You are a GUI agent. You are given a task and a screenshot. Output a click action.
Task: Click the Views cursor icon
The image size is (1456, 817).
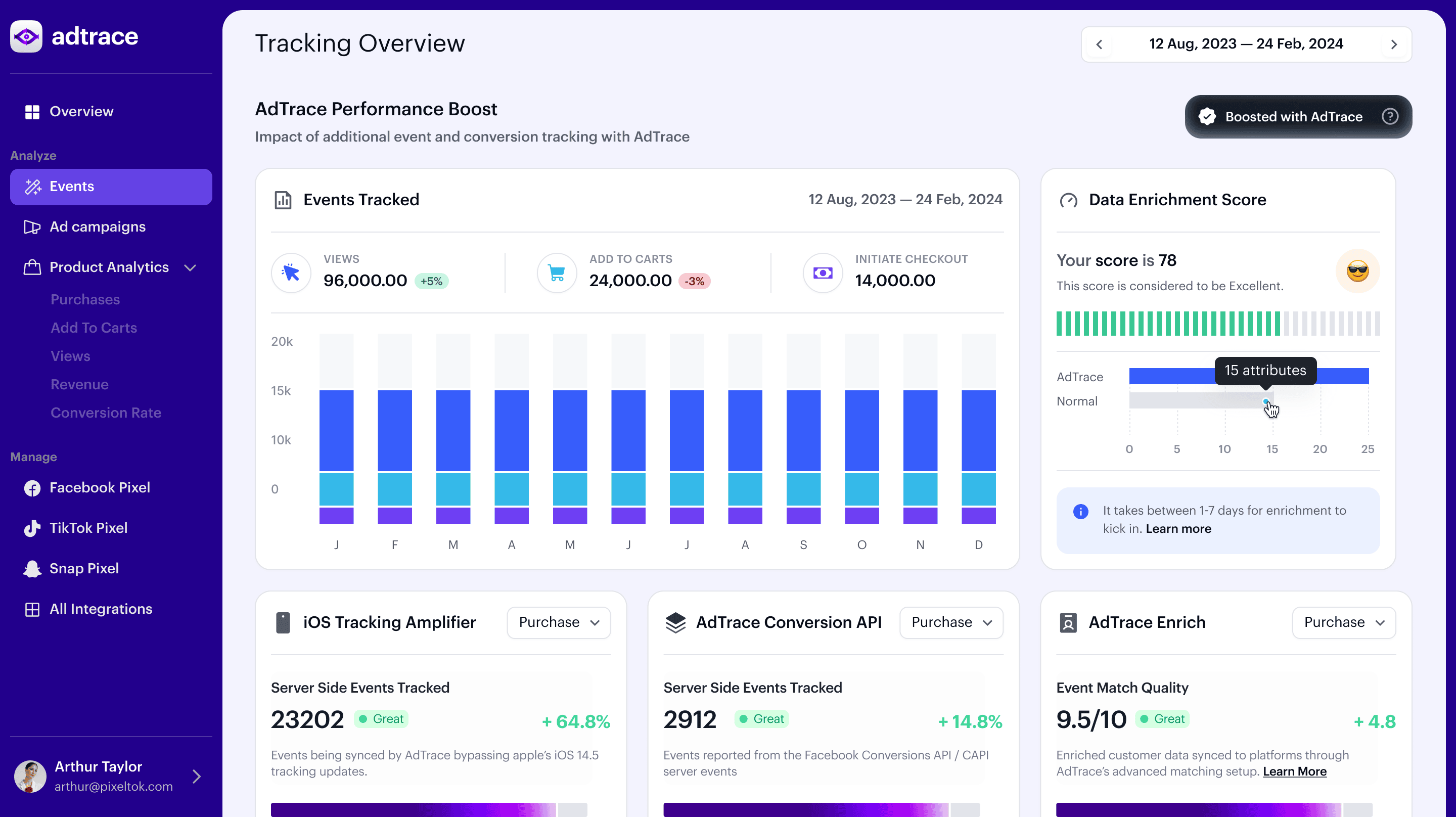click(291, 273)
